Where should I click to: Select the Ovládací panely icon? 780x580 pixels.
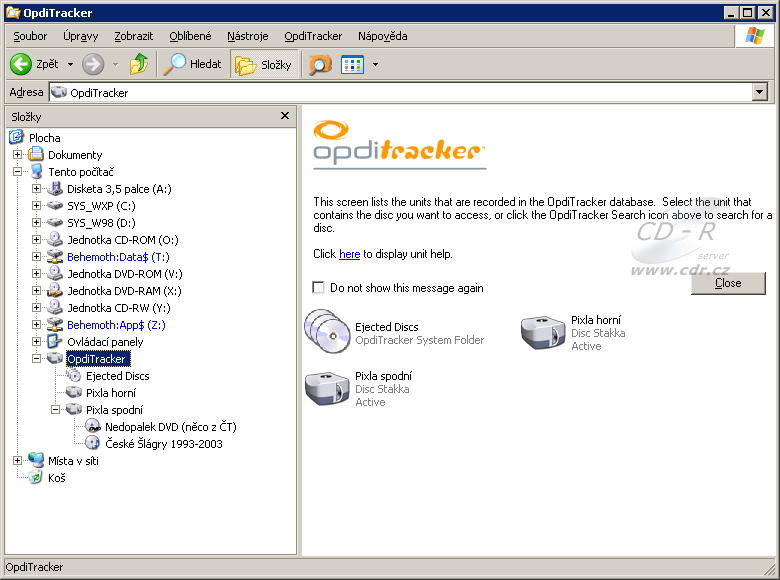coord(54,341)
